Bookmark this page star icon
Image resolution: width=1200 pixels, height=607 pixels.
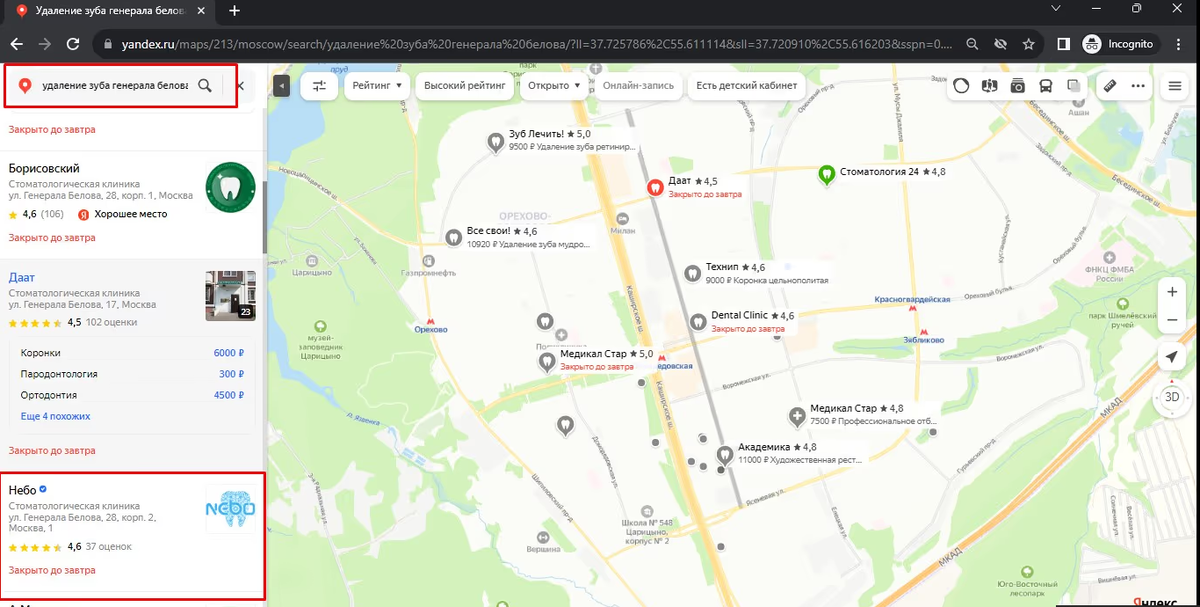pyautogui.click(x=1028, y=44)
